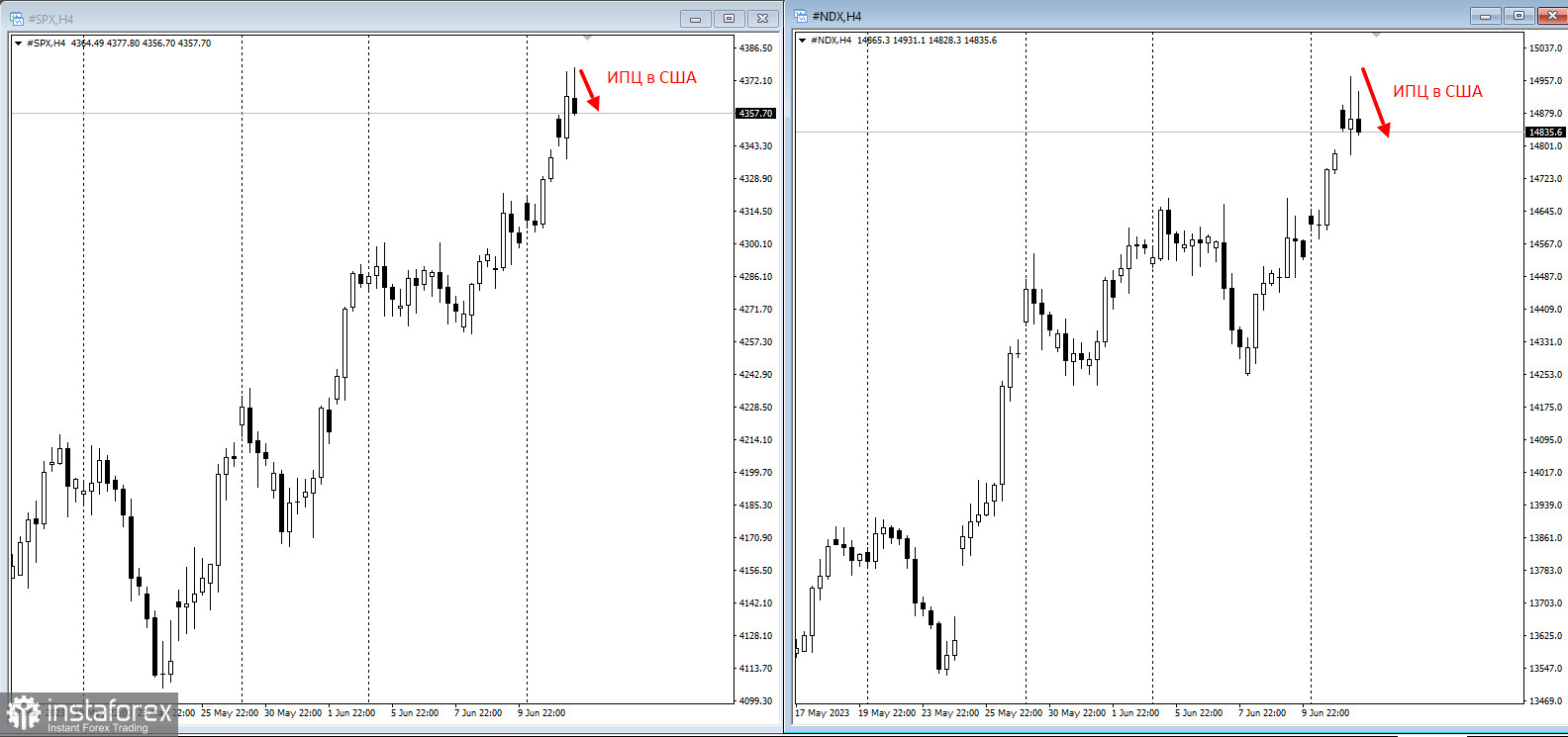The width and height of the screenshot is (1568, 737).
Task: Click the NDX OHLC values 14865.3 14931.1 14828.3
Action: point(909,41)
